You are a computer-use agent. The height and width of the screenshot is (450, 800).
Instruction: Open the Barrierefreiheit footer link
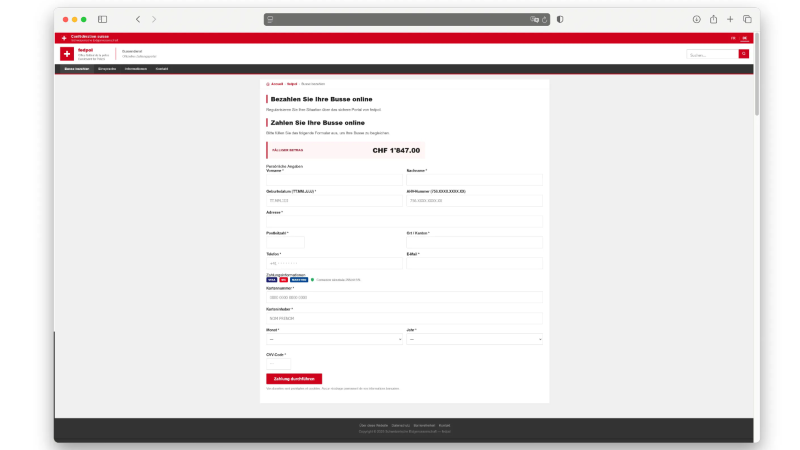pos(424,426)
